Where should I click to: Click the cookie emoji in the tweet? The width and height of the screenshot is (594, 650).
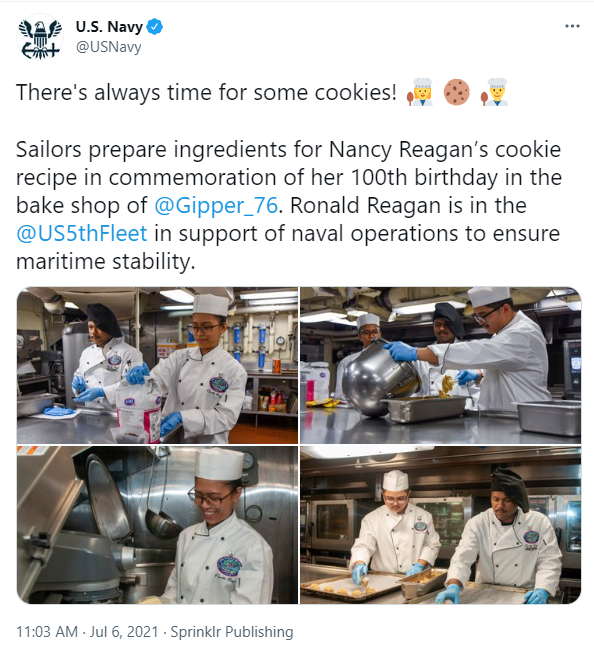pos(456,92)
